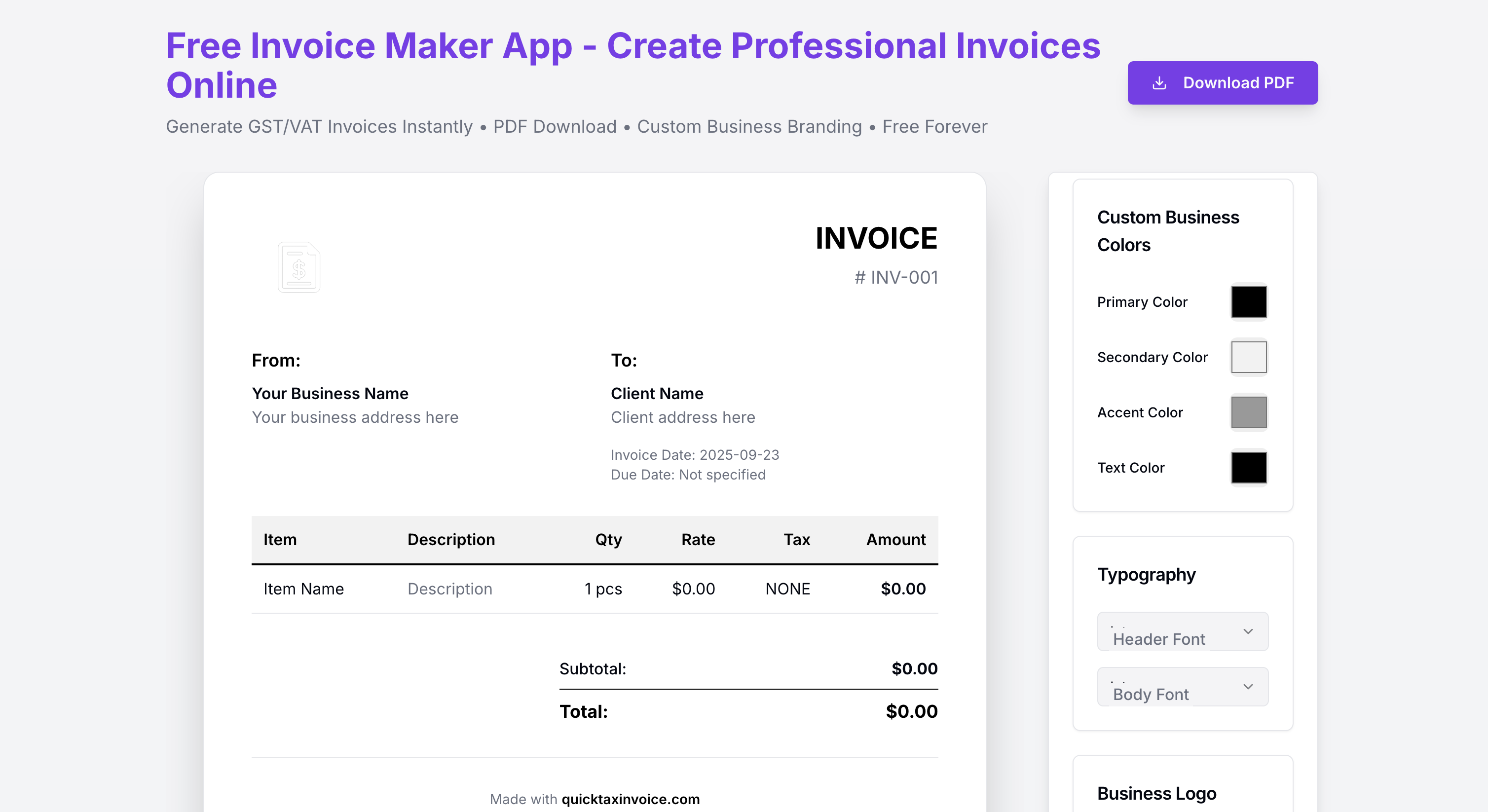Viewport: 1488px width, 812px height.
Task: Edit the Item Name cell
Action: click(x=303, y=589)
